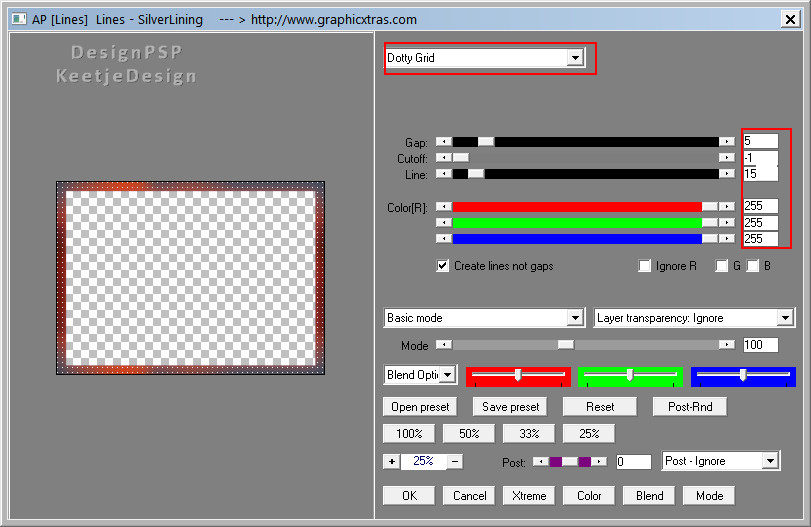Click the Line slider right arrow
Viewport: 811px width, 527px height.
(x=727, y=174)
